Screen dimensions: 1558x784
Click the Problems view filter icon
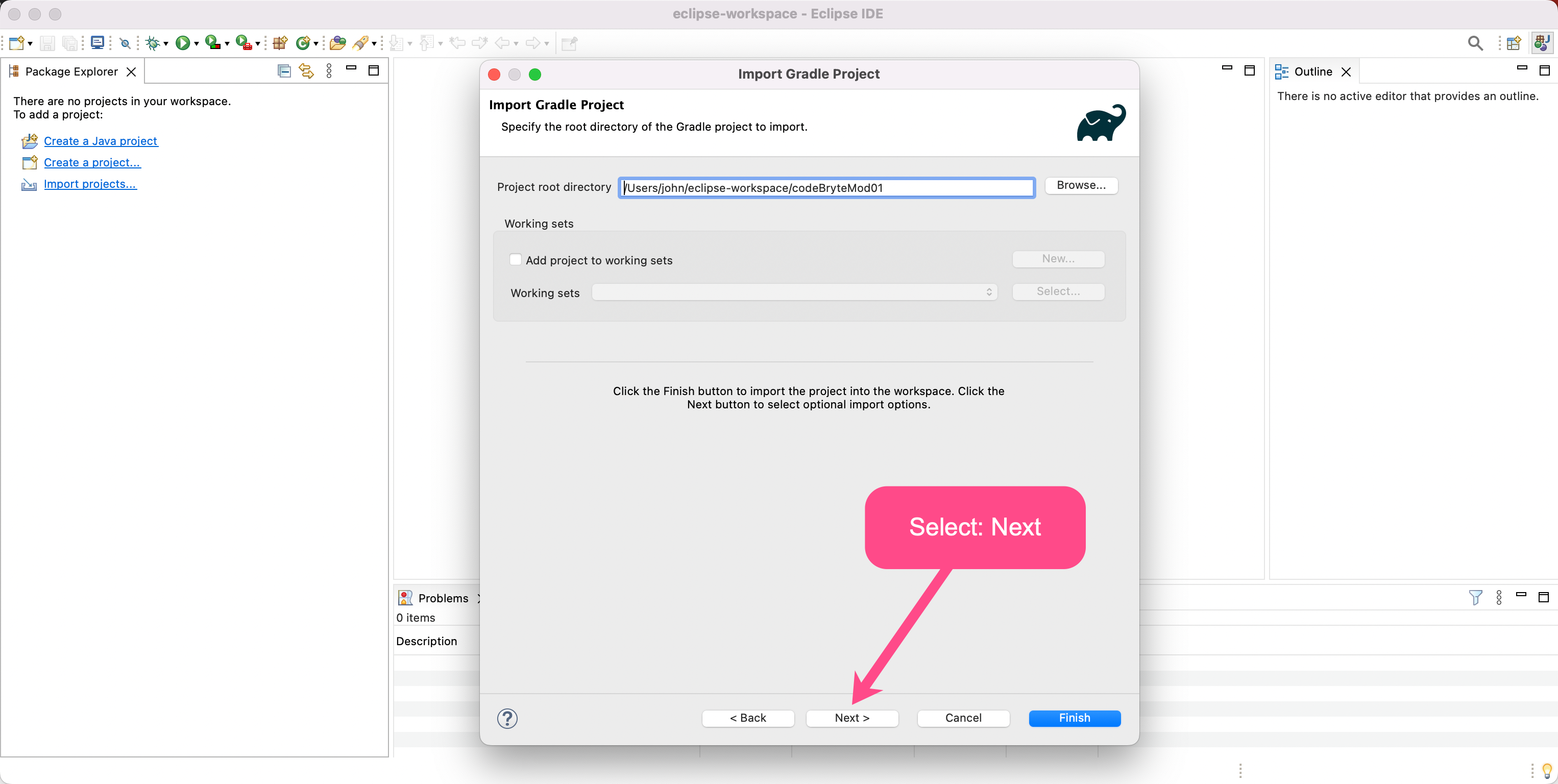tap(1475, 598)
